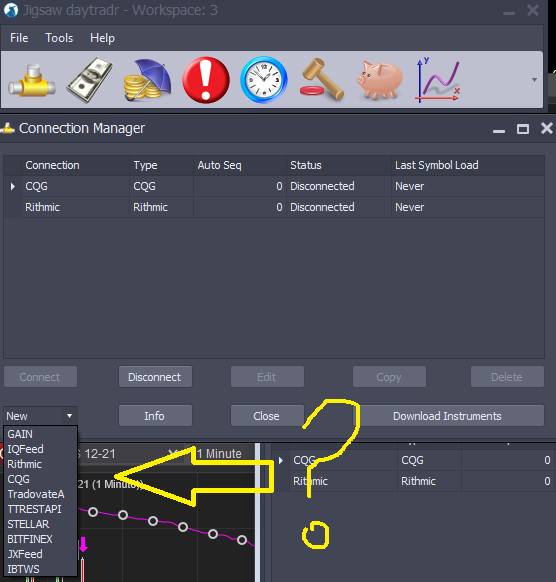The width and height of the screenshot is (556, 582).
Task: Click the Close button
Action: 267,416
